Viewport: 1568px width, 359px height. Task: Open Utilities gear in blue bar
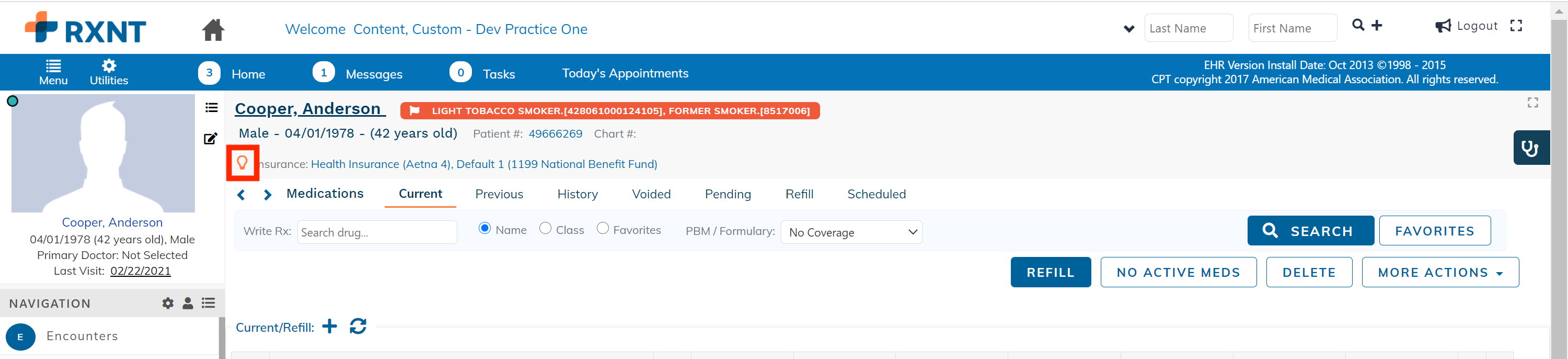(109, 73)
